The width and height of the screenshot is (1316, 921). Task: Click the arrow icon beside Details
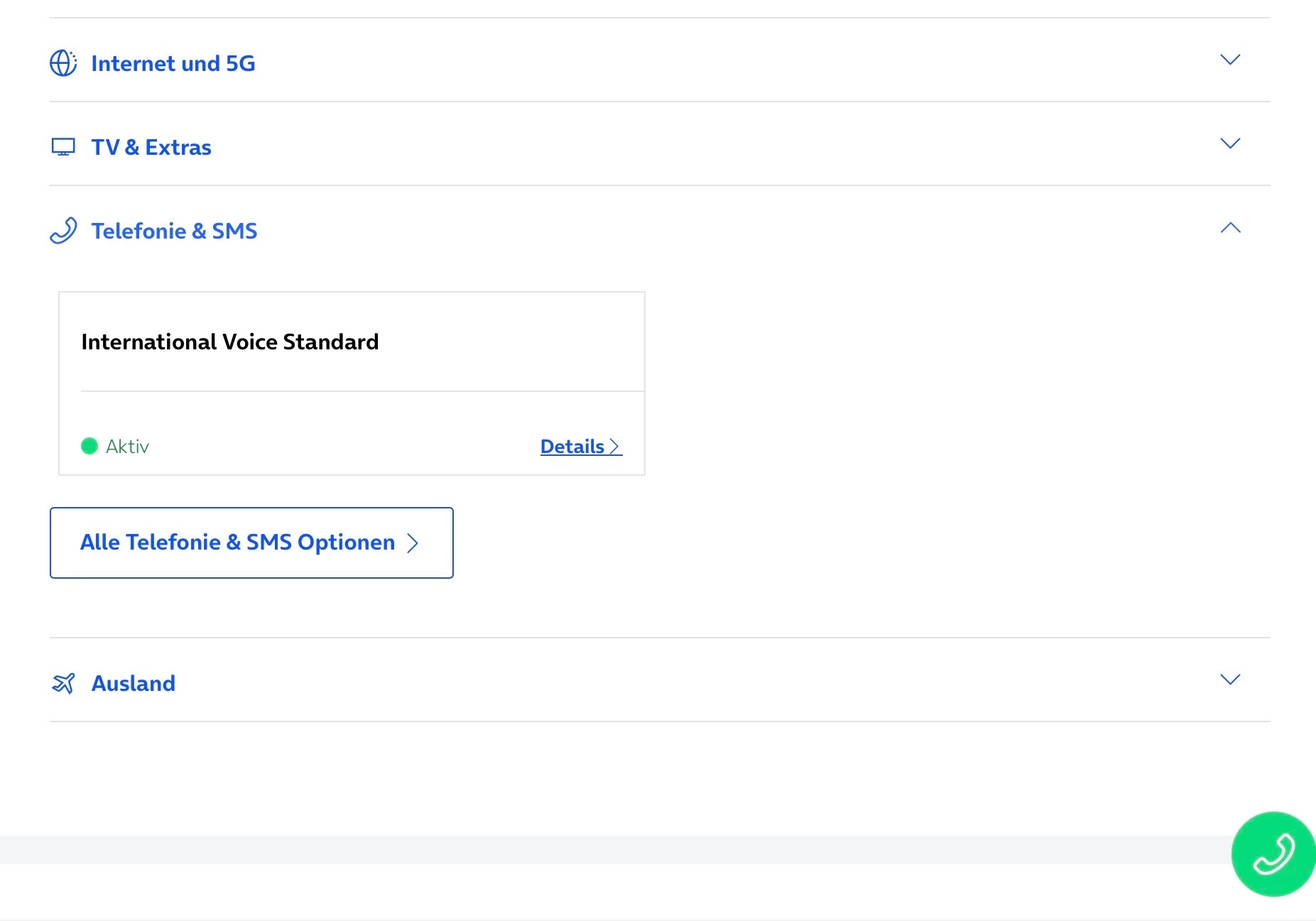[615, 447]
